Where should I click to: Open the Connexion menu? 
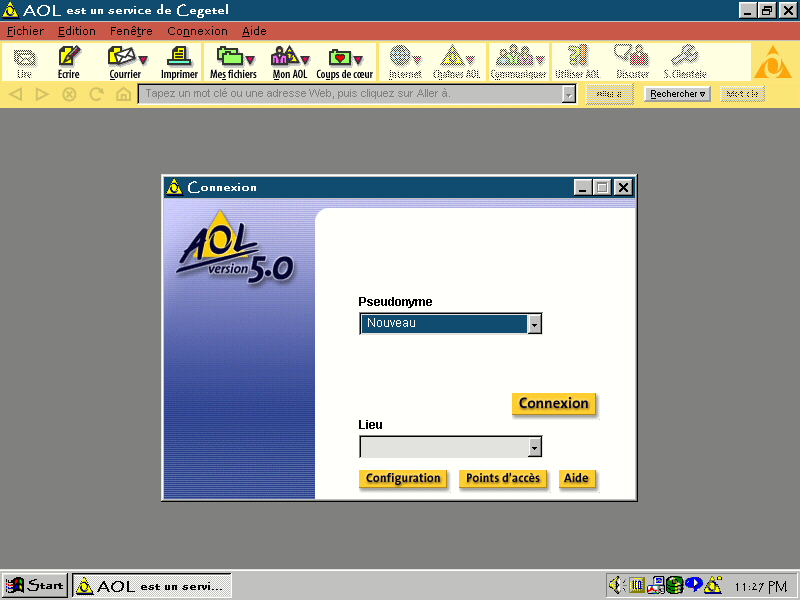coord(197,31)
